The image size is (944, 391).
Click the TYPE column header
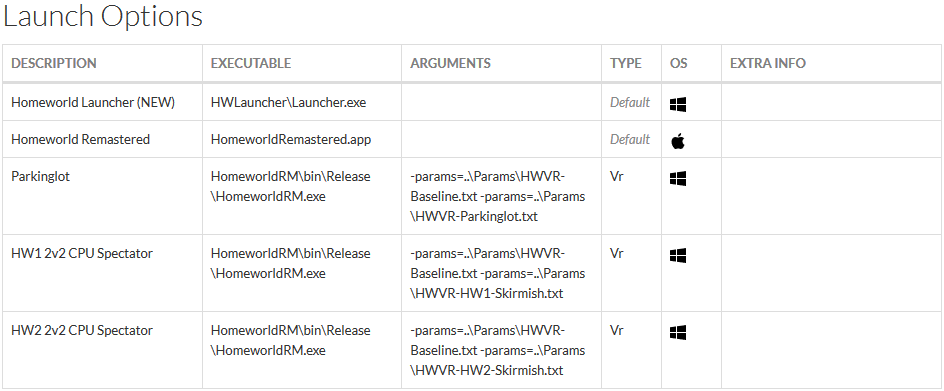626,63
